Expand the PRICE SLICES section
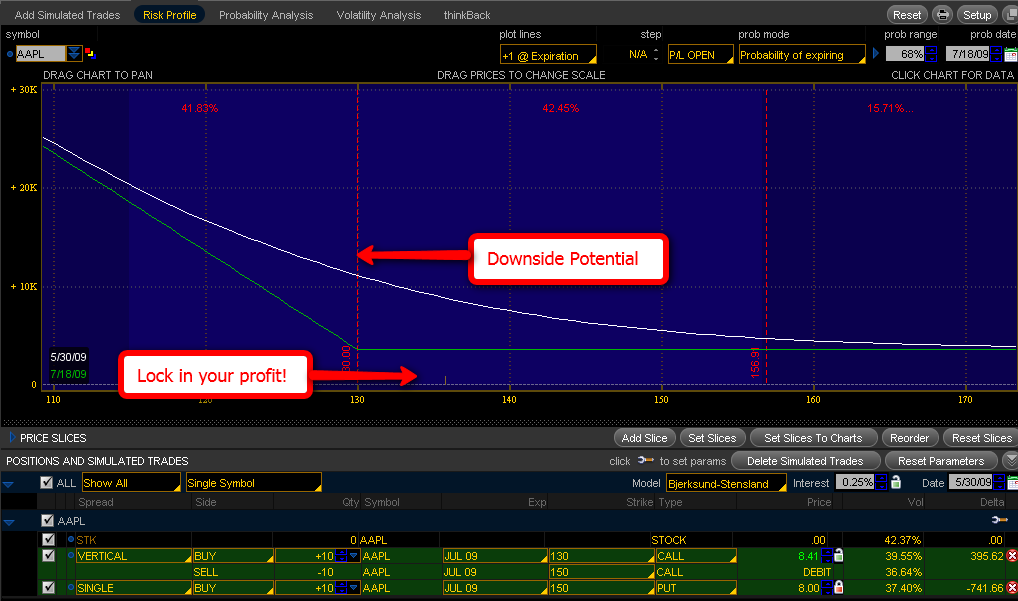 (12, 438)
